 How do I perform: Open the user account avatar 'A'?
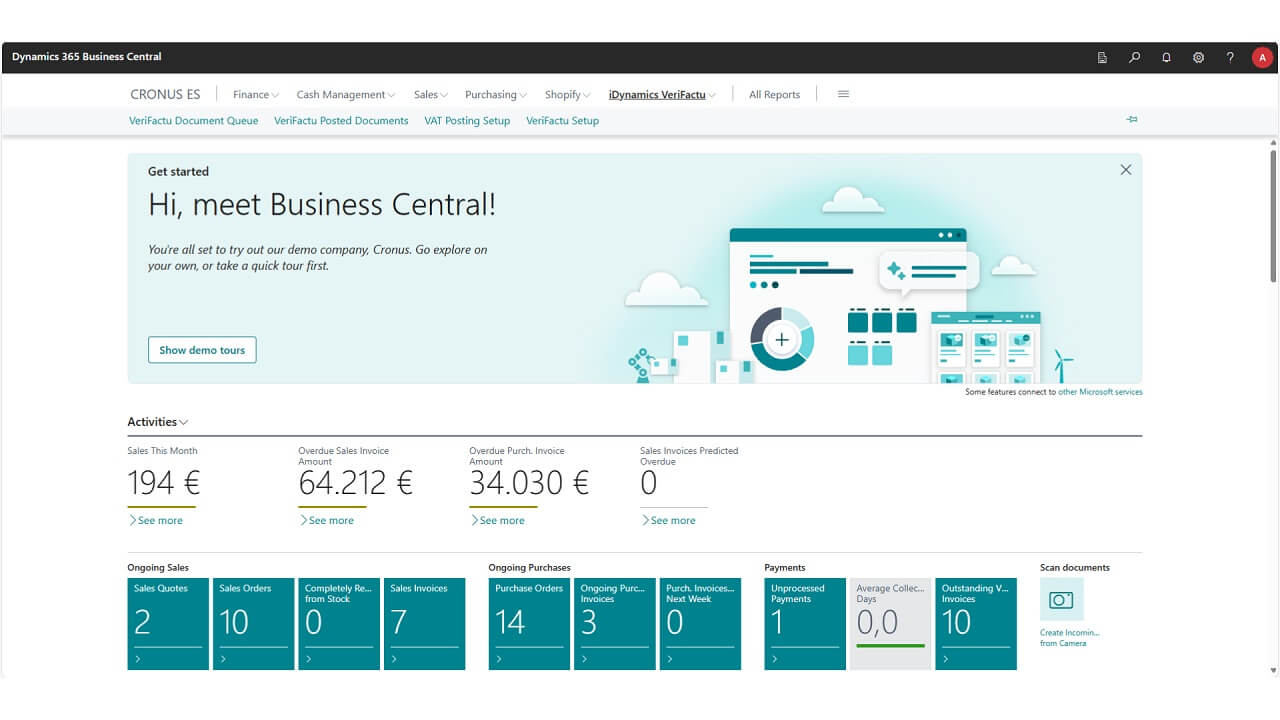1262,58
